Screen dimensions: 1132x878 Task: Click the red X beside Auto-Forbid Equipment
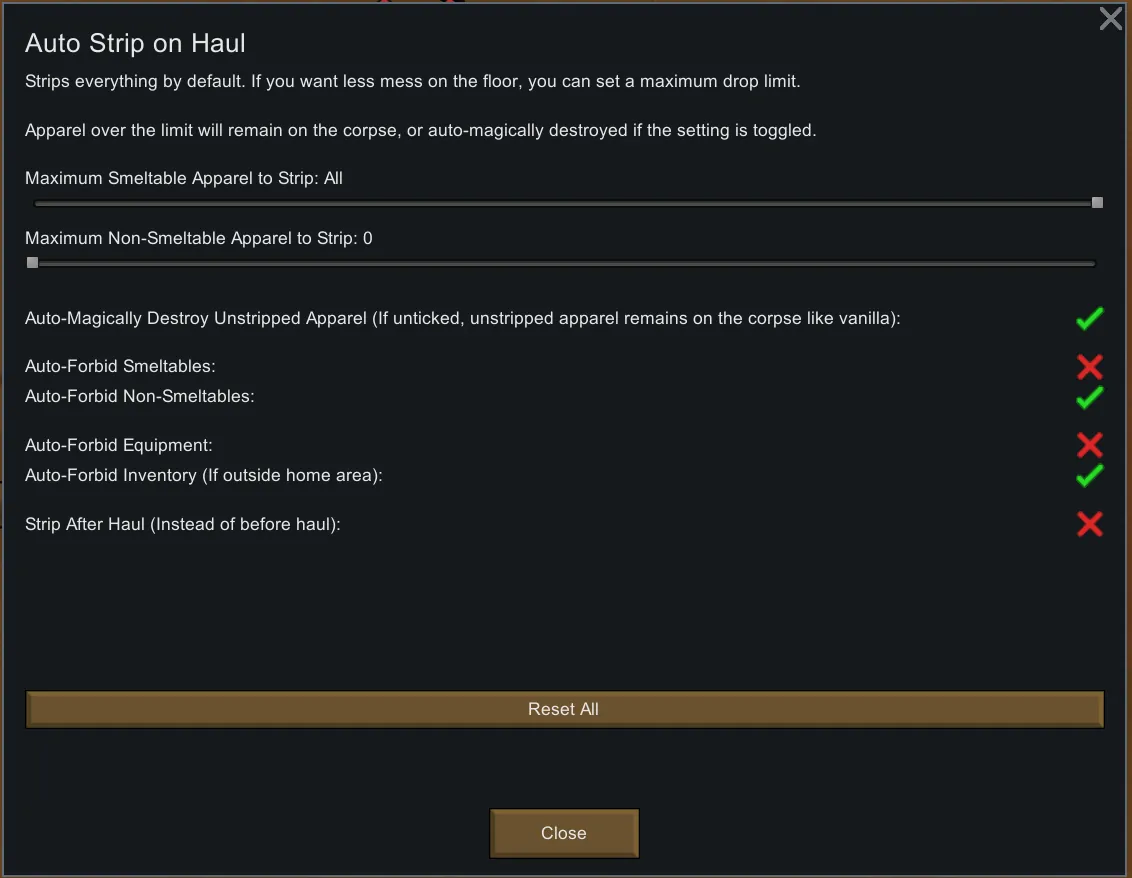(1089, 445)
